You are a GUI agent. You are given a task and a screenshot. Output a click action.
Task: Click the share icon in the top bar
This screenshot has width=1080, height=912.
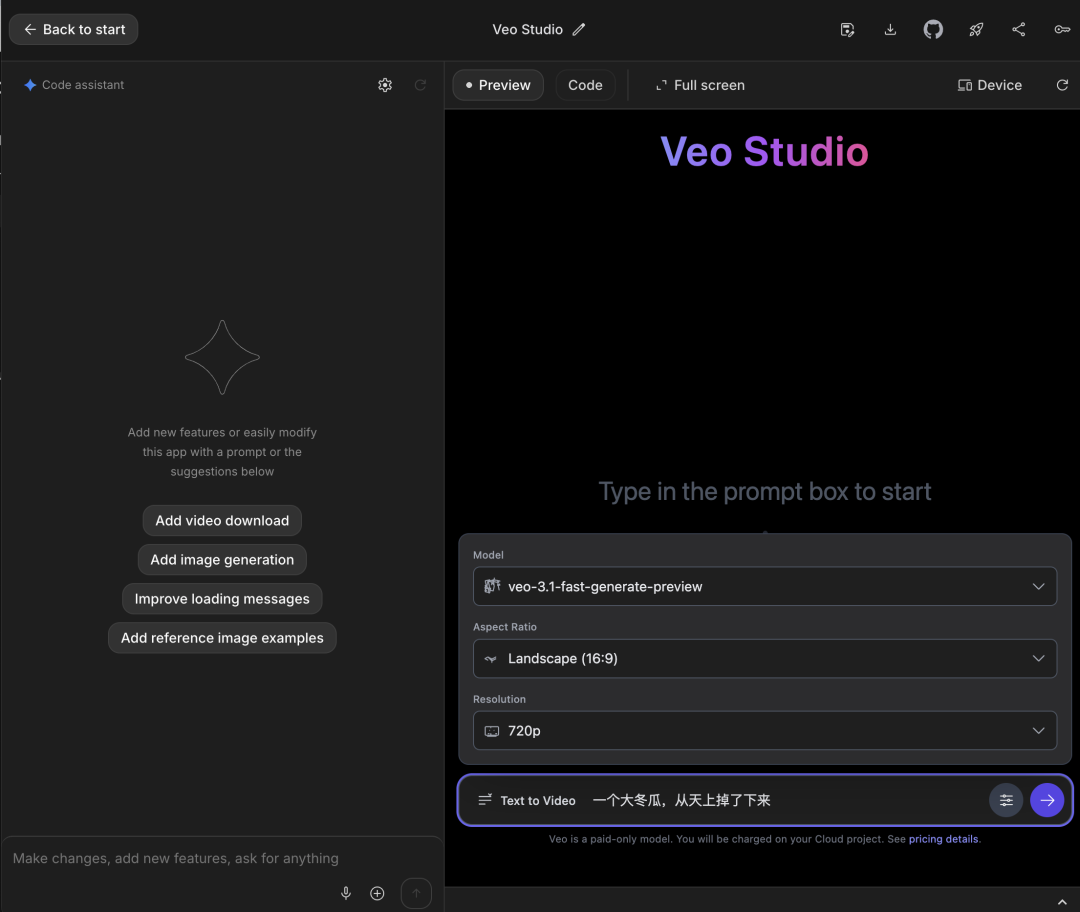tap(1019, 29)
